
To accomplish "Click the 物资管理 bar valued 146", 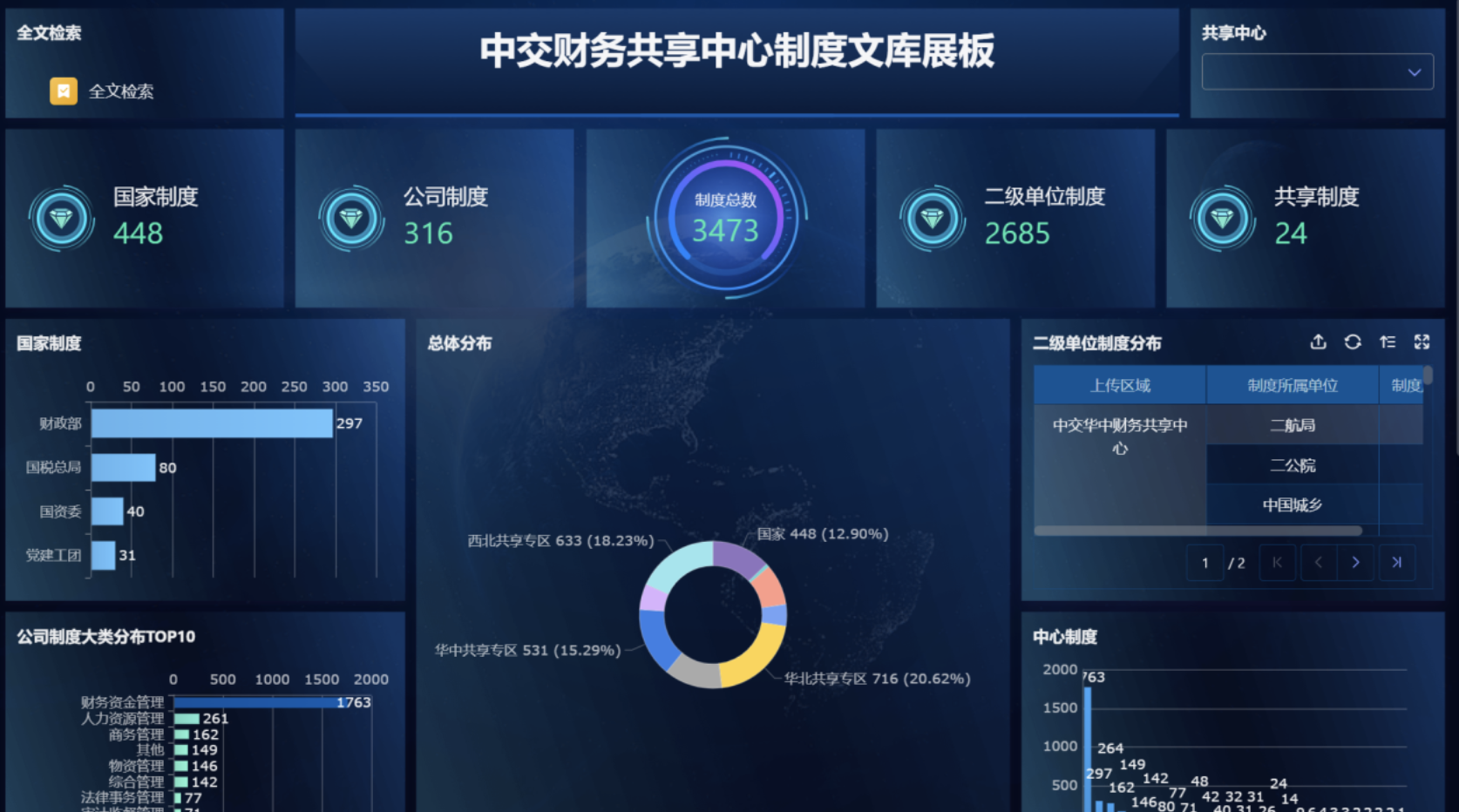I will pos(181,766).
